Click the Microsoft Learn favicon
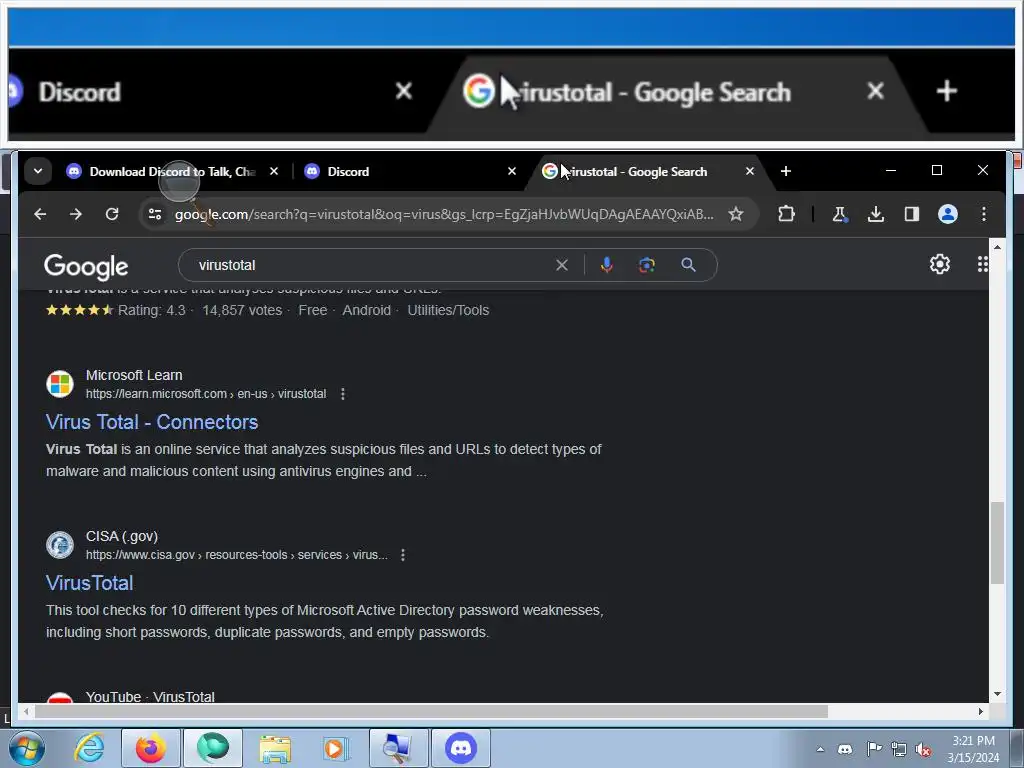This screenshot has height=768, width=1024. pyautogui.click(x=60, y=384)
